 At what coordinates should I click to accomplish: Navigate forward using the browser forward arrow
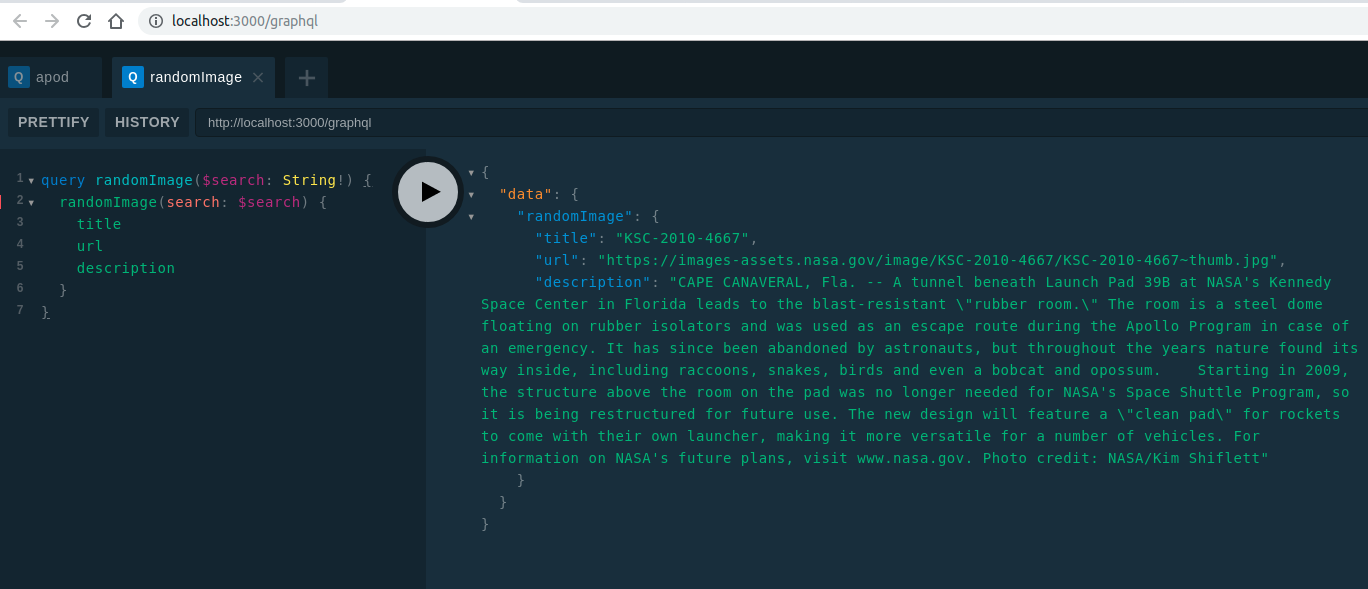[x=52, y=19]
